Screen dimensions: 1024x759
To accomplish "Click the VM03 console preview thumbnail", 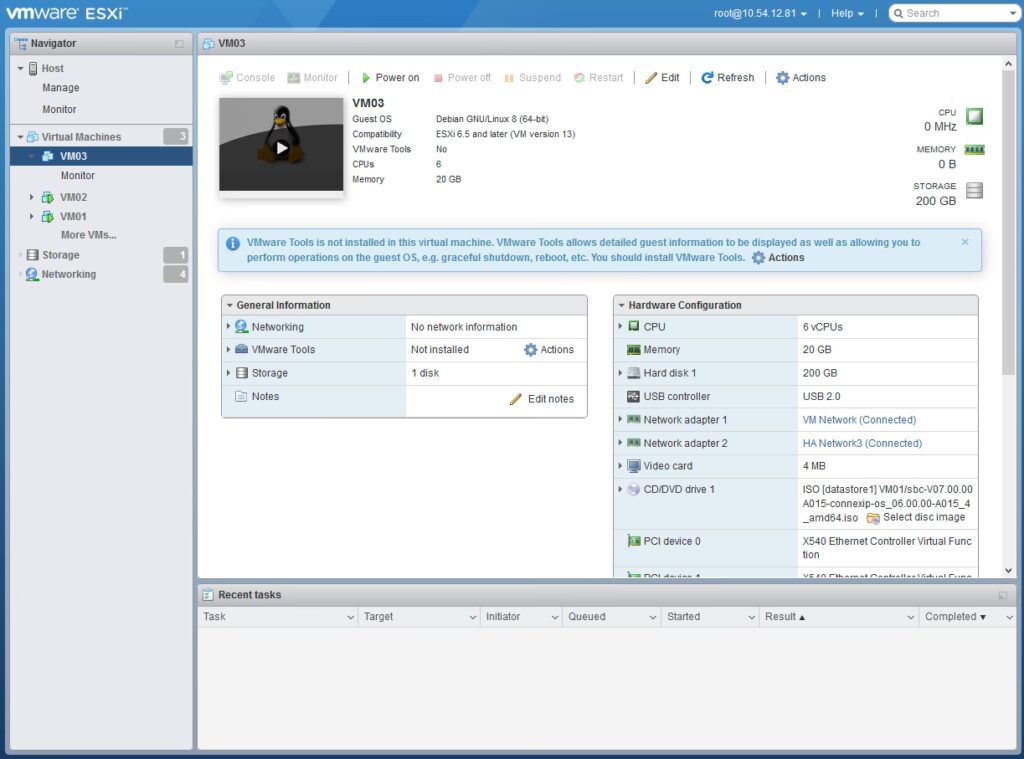I will click(281, 148).
